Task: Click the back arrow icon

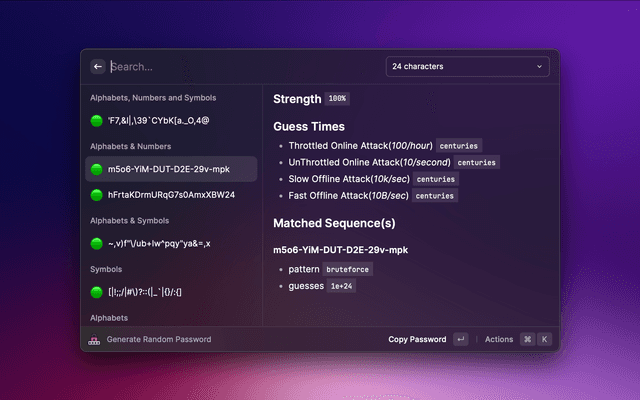Action: [x=98, y=67]
